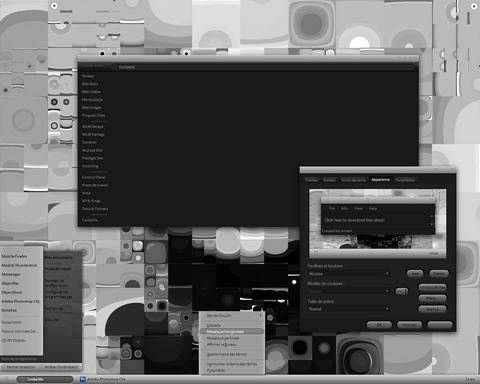Click the color swatch beside Modèle de couleurs
Viewport: 480px width, 384px height.
point(402,291)
